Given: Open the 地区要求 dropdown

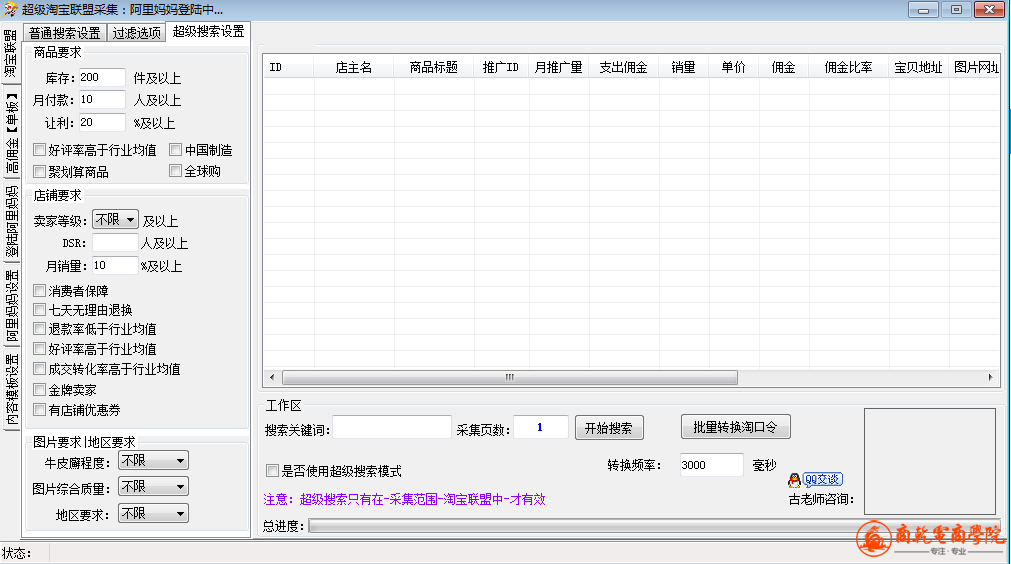Looking at the screenshot, I should 153,513.
